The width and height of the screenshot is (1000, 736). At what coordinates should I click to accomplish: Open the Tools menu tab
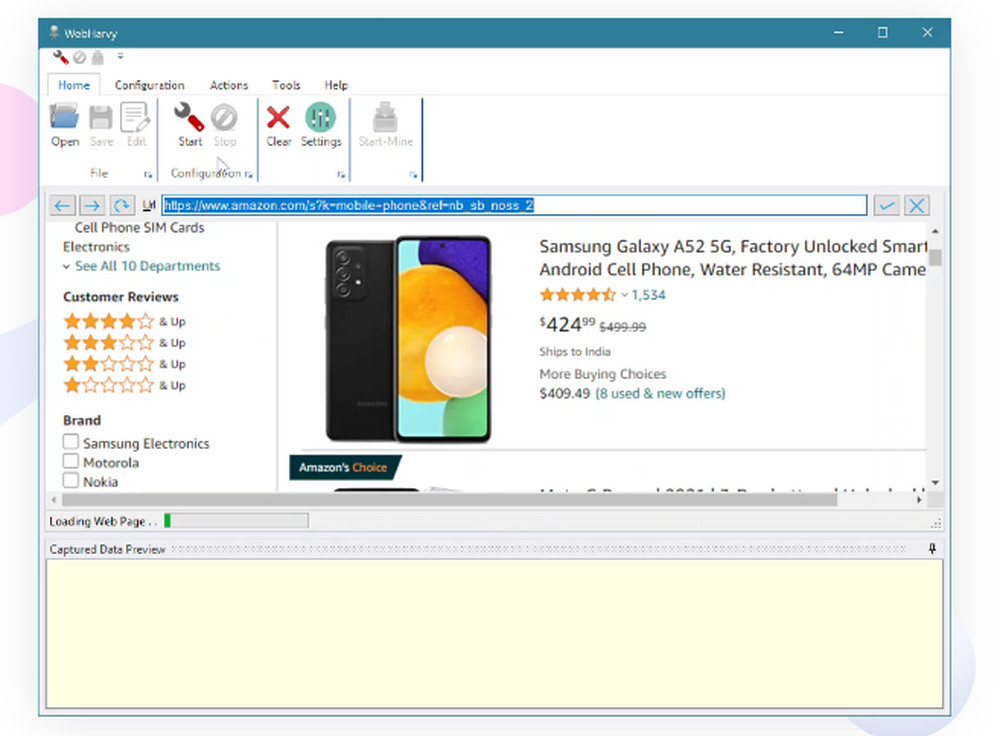pyautogui.click(x=286, y=85)
